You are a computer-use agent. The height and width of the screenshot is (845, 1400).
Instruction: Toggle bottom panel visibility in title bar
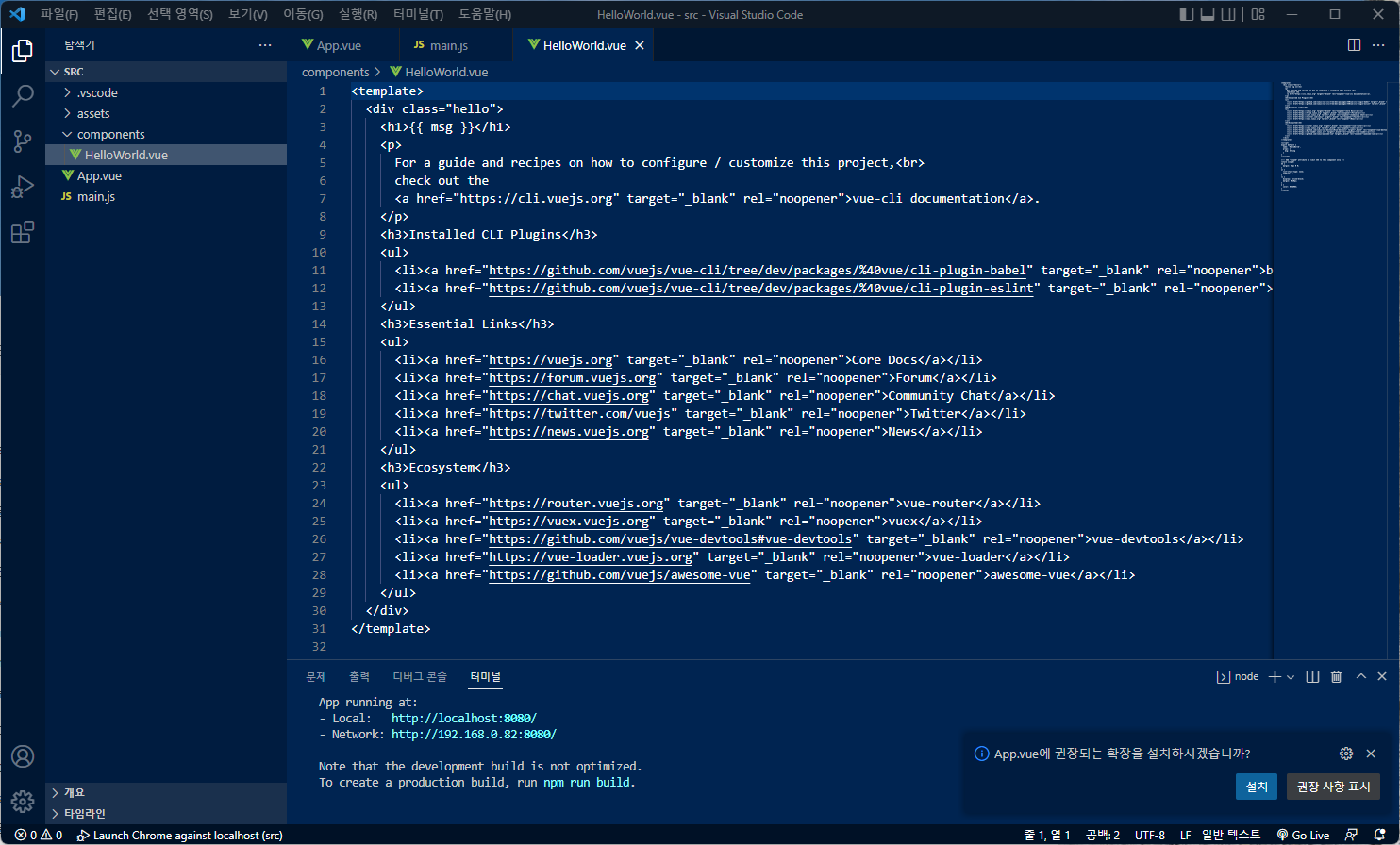click(1208, 14)
